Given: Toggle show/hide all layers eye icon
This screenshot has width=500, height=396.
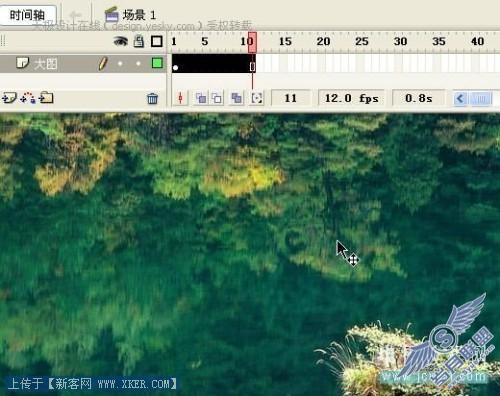Looking at the screenshot, I should [x=121, y=41].
